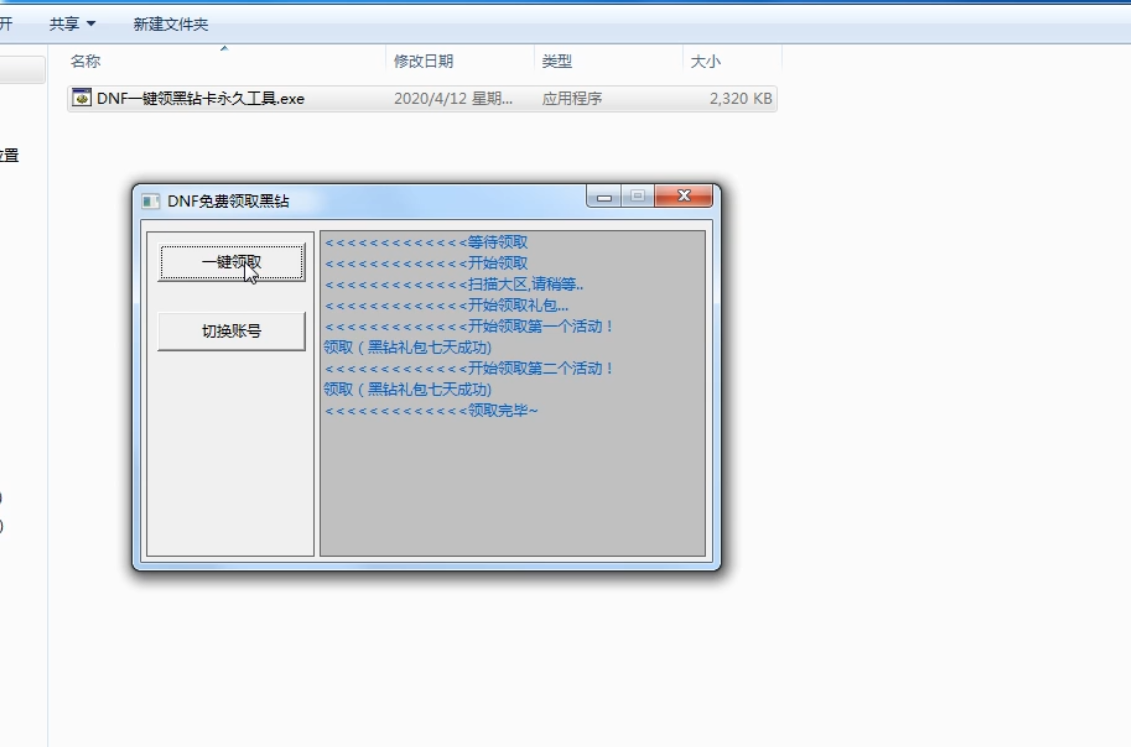Click log line 开始领取礼包...
Viewport: 1131px width, 747px height.
446,305
